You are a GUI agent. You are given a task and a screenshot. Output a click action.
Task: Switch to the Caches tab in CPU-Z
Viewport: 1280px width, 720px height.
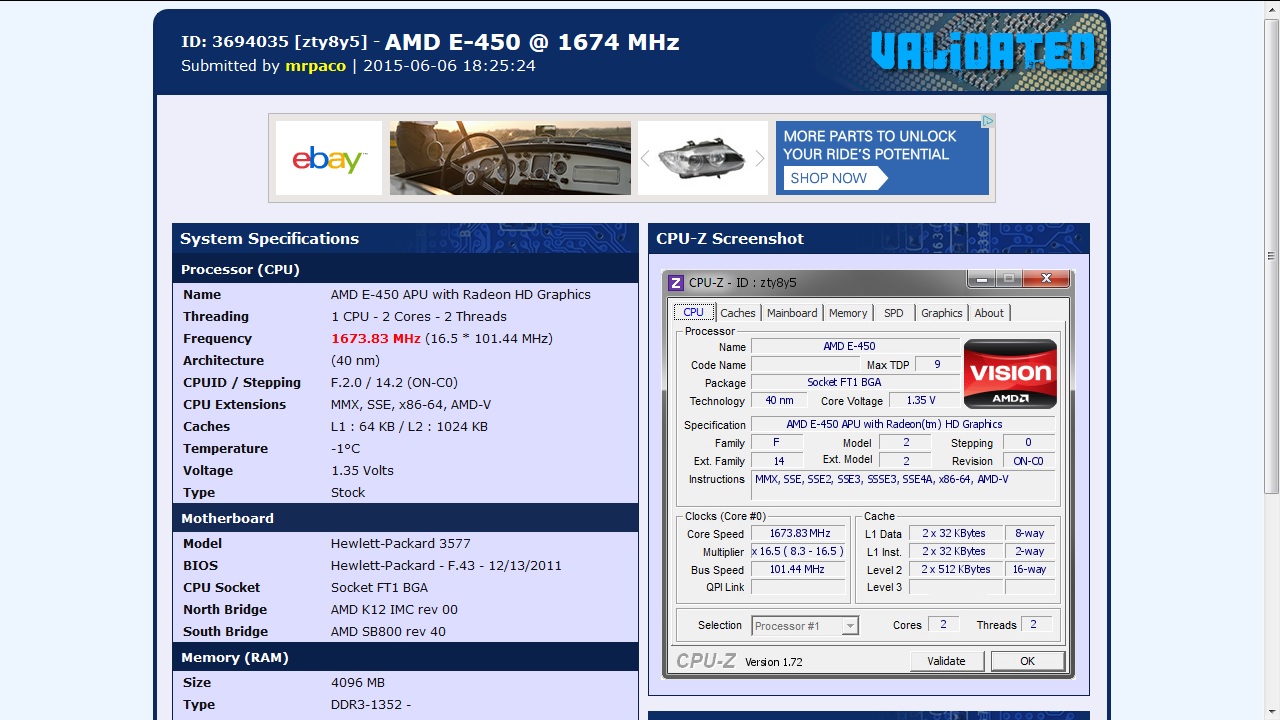(x=738, y=313)
